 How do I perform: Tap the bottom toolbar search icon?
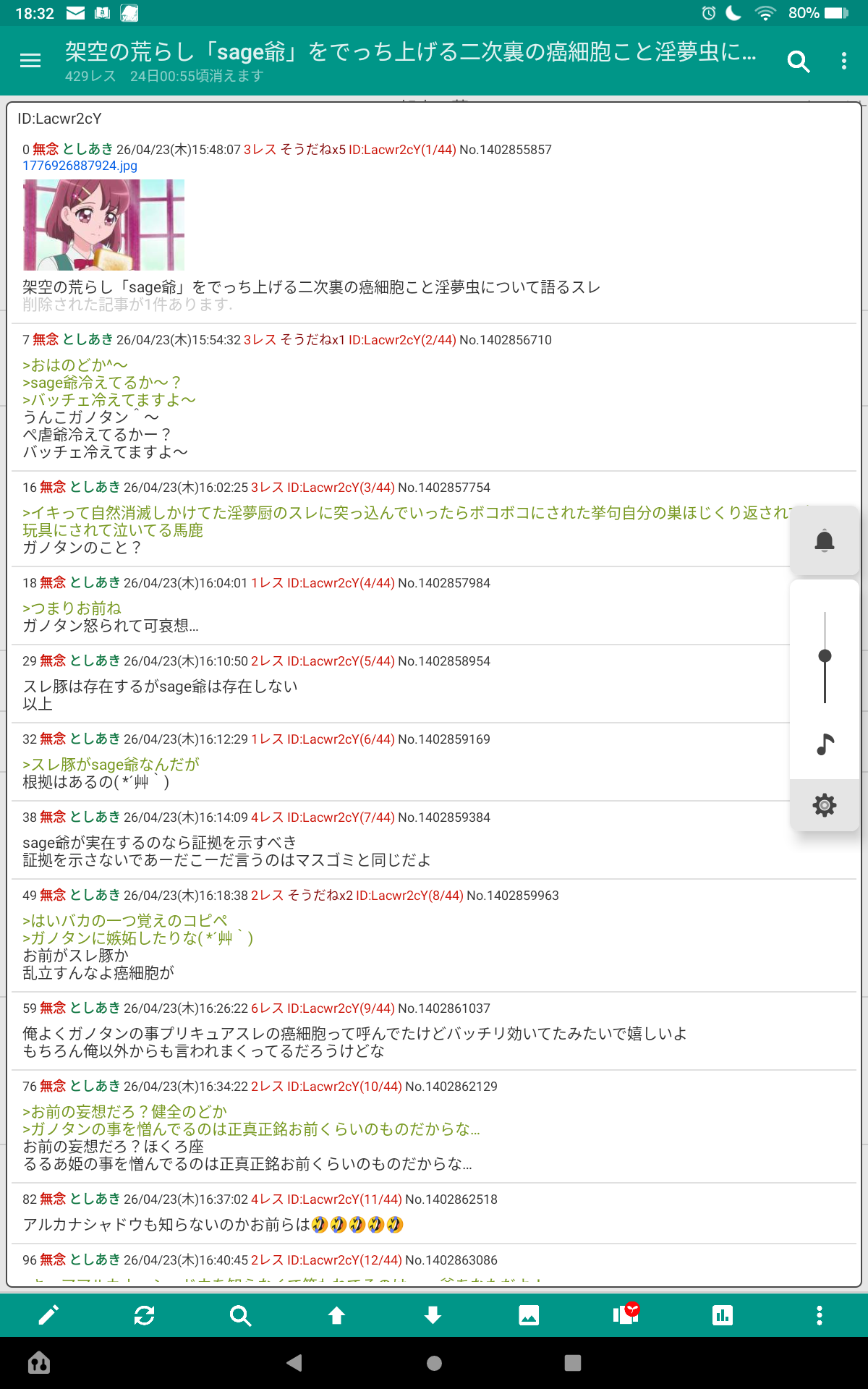[240, 1315]
